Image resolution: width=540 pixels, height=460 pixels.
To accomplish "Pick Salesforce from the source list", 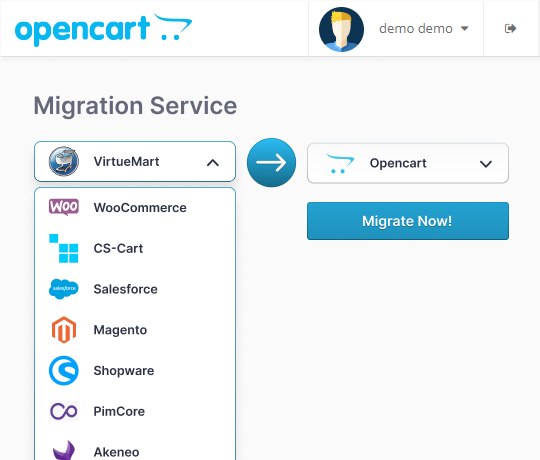I will point(135,289).
